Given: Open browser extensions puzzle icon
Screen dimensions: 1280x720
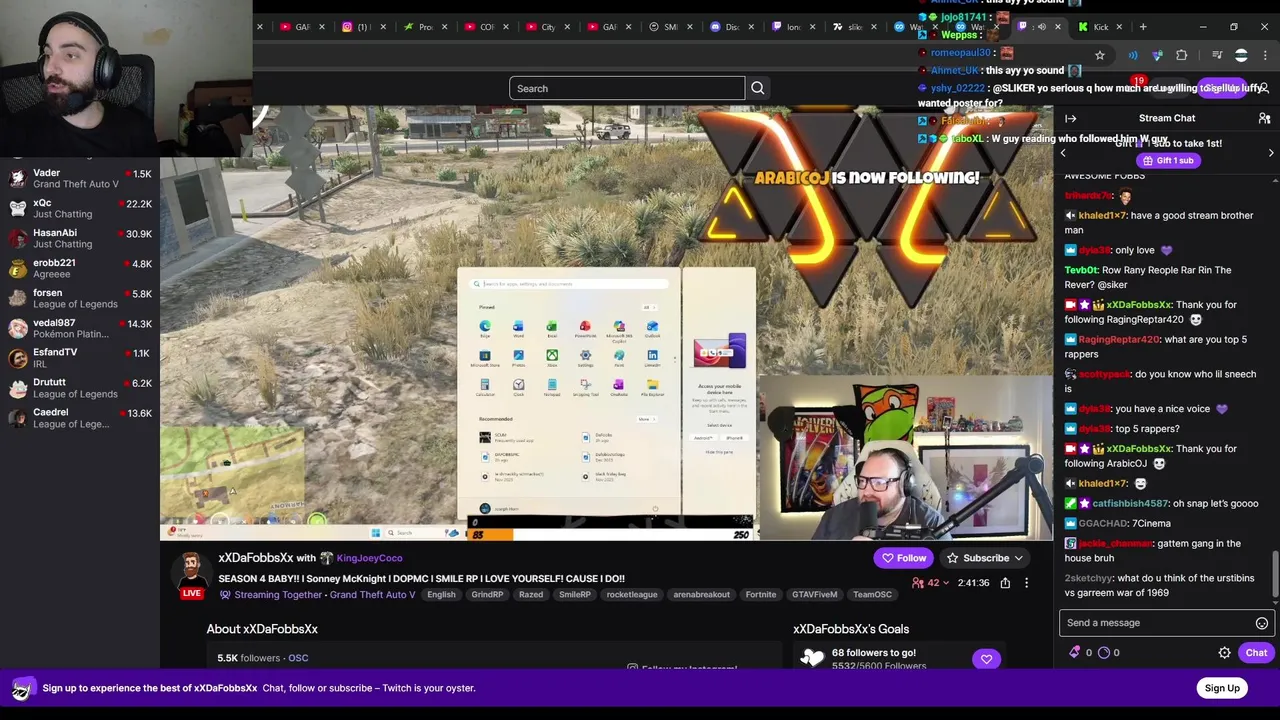Looking at the screenshot, I should (x=1181, y=56).
